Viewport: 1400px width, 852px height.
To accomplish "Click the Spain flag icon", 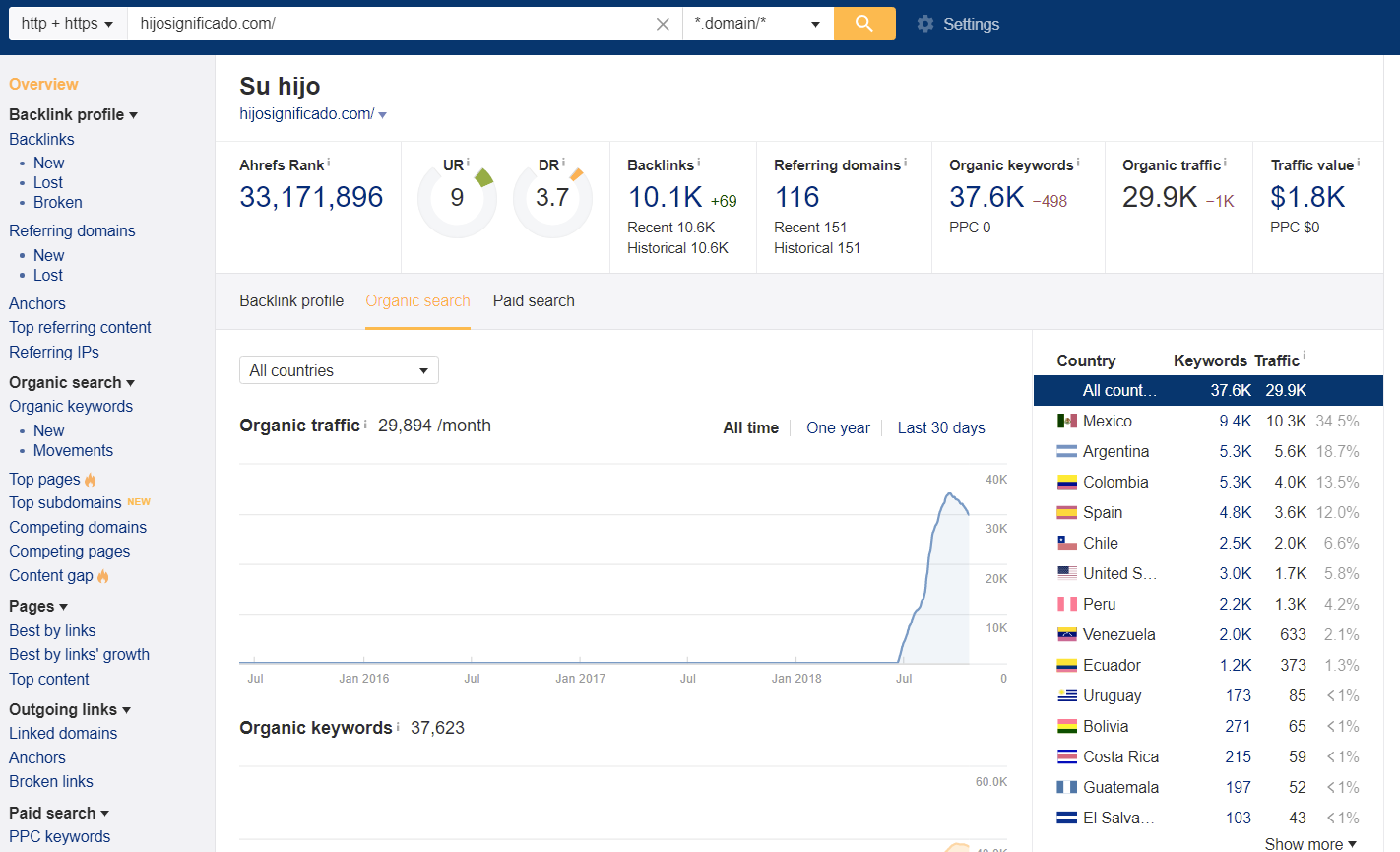I will pos(1066,512).
